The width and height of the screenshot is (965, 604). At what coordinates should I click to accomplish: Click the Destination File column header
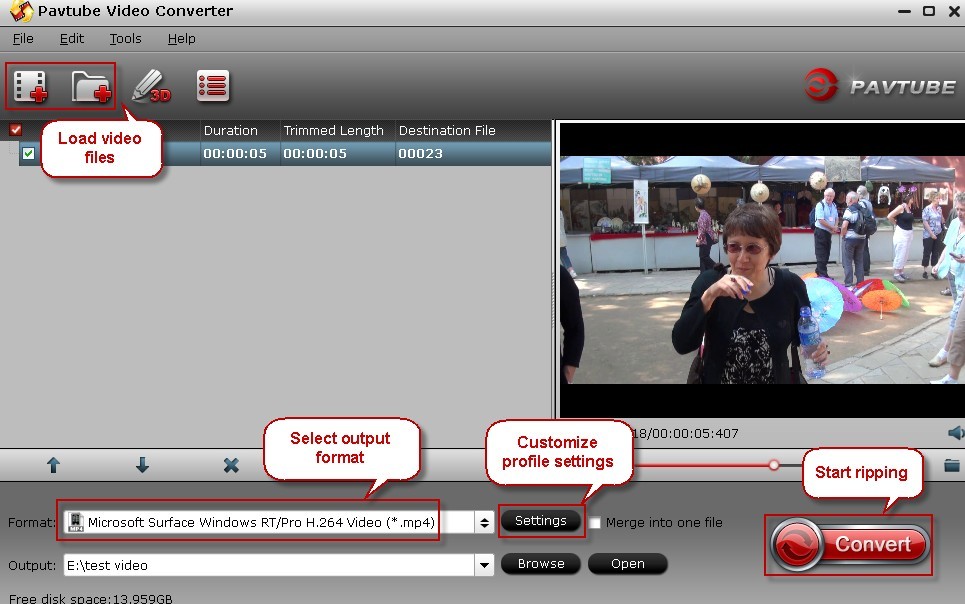point(473,131)
